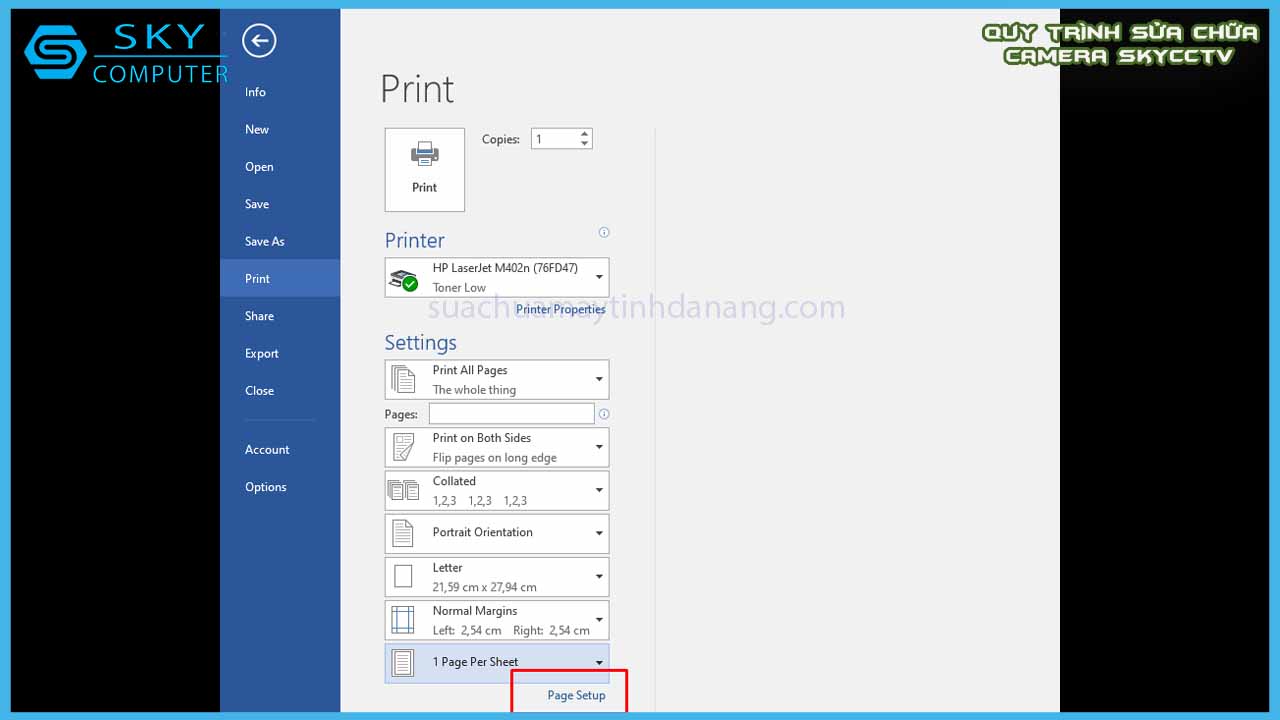The height and width of the screenshot is (720, 1280).
Task: Click the Print All Pages icon
Action: click(403, 380)
